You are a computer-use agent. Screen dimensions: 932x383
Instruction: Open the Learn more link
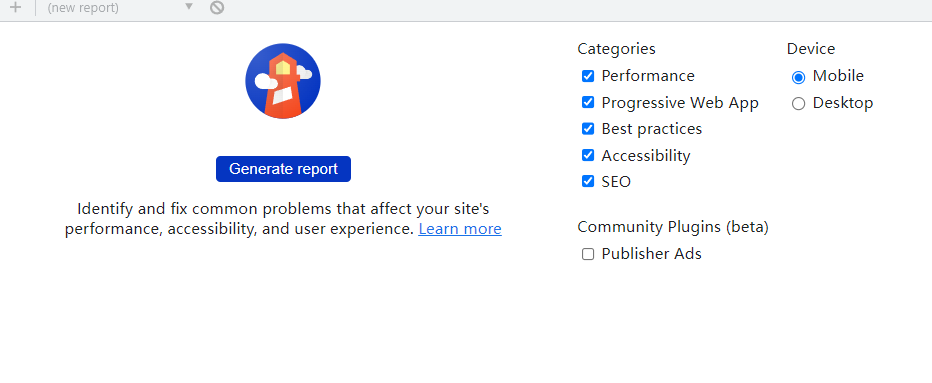(460, 229)
